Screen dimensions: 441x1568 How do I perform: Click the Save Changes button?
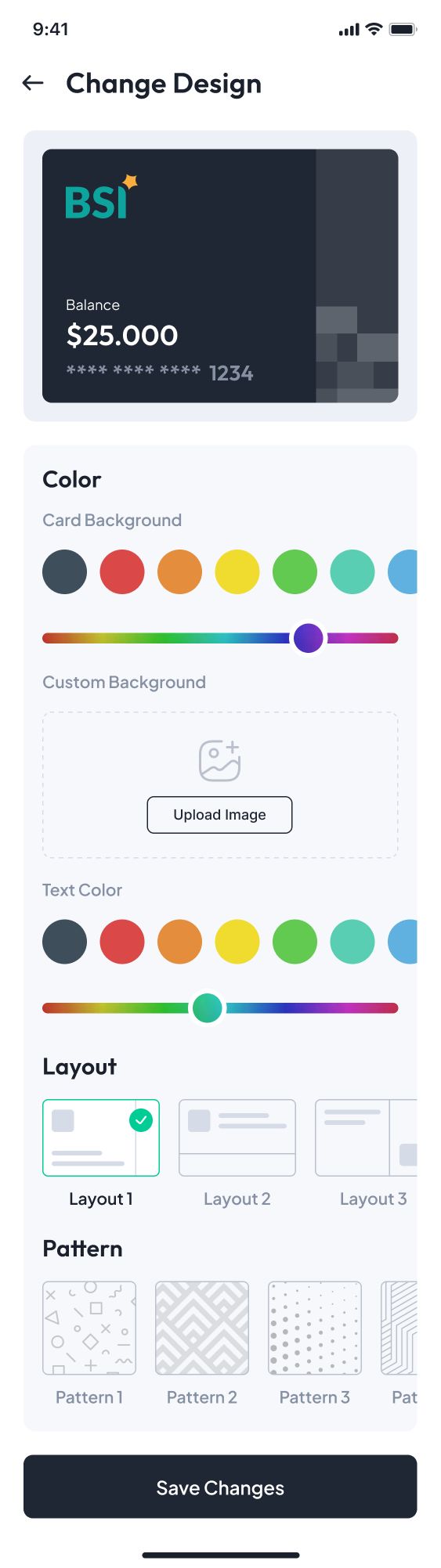220,1487
